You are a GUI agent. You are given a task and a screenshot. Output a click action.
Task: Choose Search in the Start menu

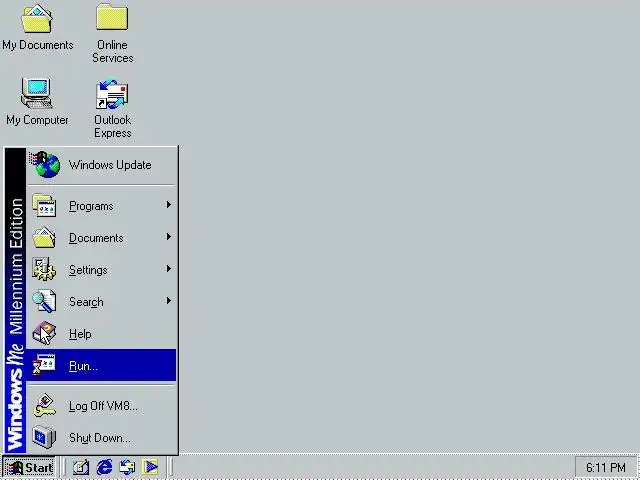[x=102, y=301]
